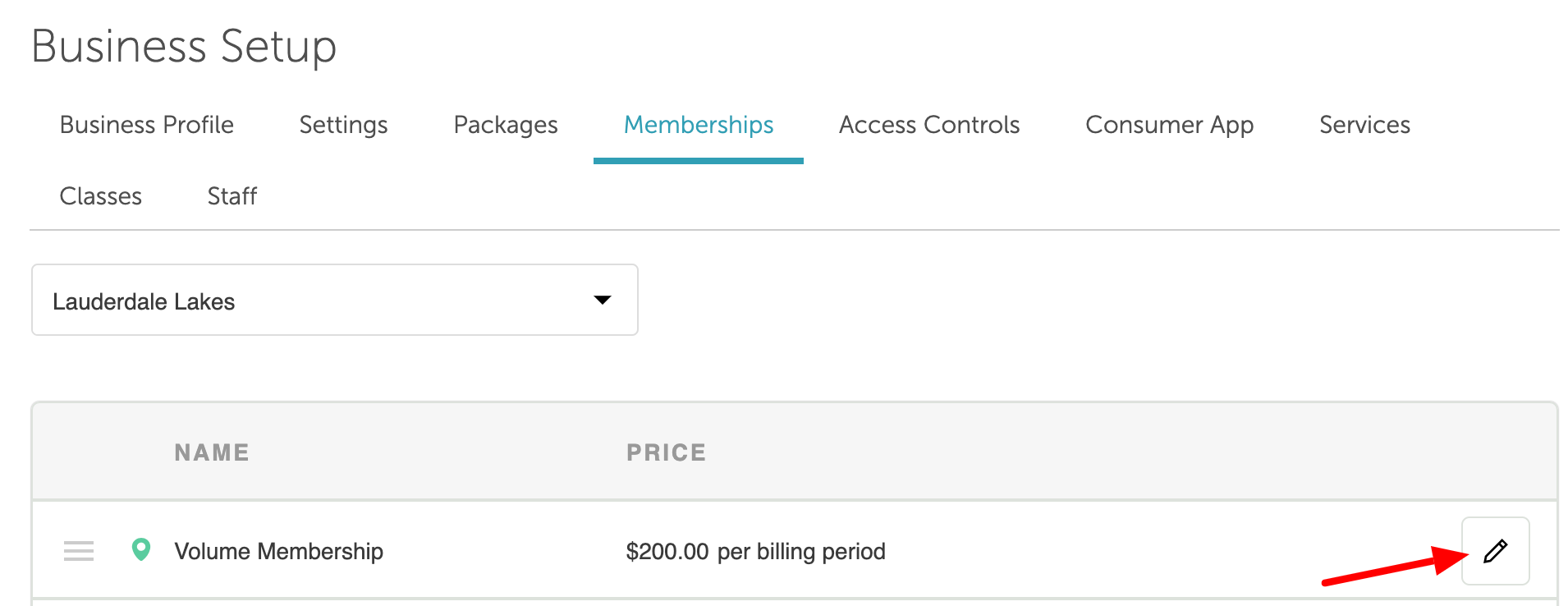The image size is (1568, 606).
Task: Click the Lauderdale Lakes selected location text
Action: pos(144,302)
